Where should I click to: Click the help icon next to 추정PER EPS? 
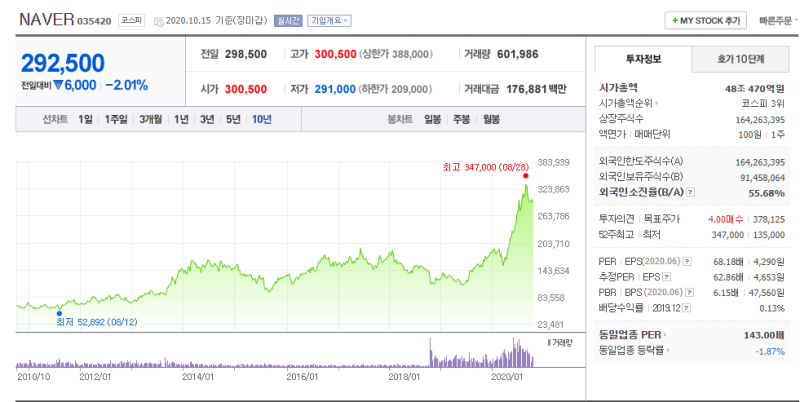(667, 277)
